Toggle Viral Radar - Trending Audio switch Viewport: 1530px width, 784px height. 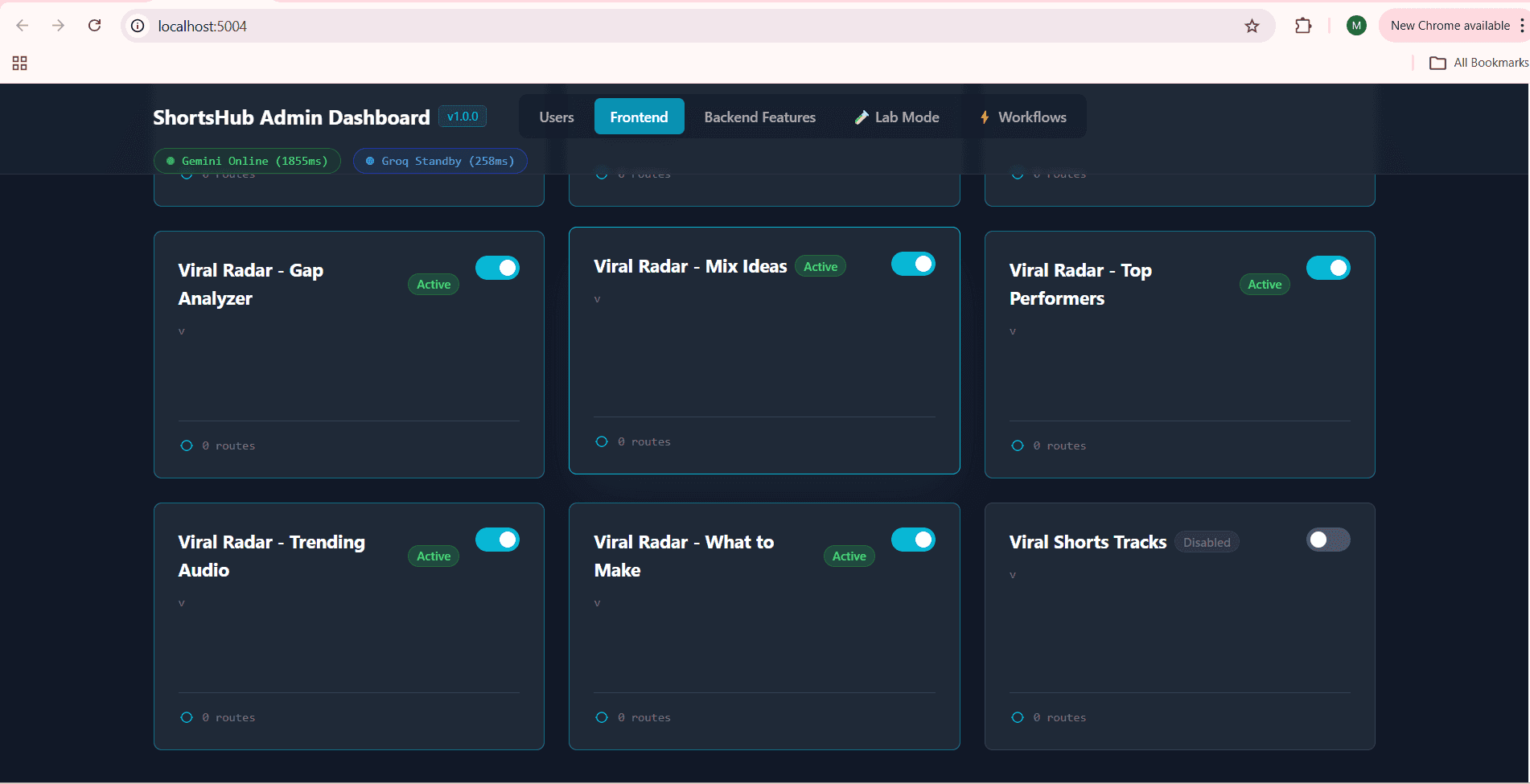[497, 540]
